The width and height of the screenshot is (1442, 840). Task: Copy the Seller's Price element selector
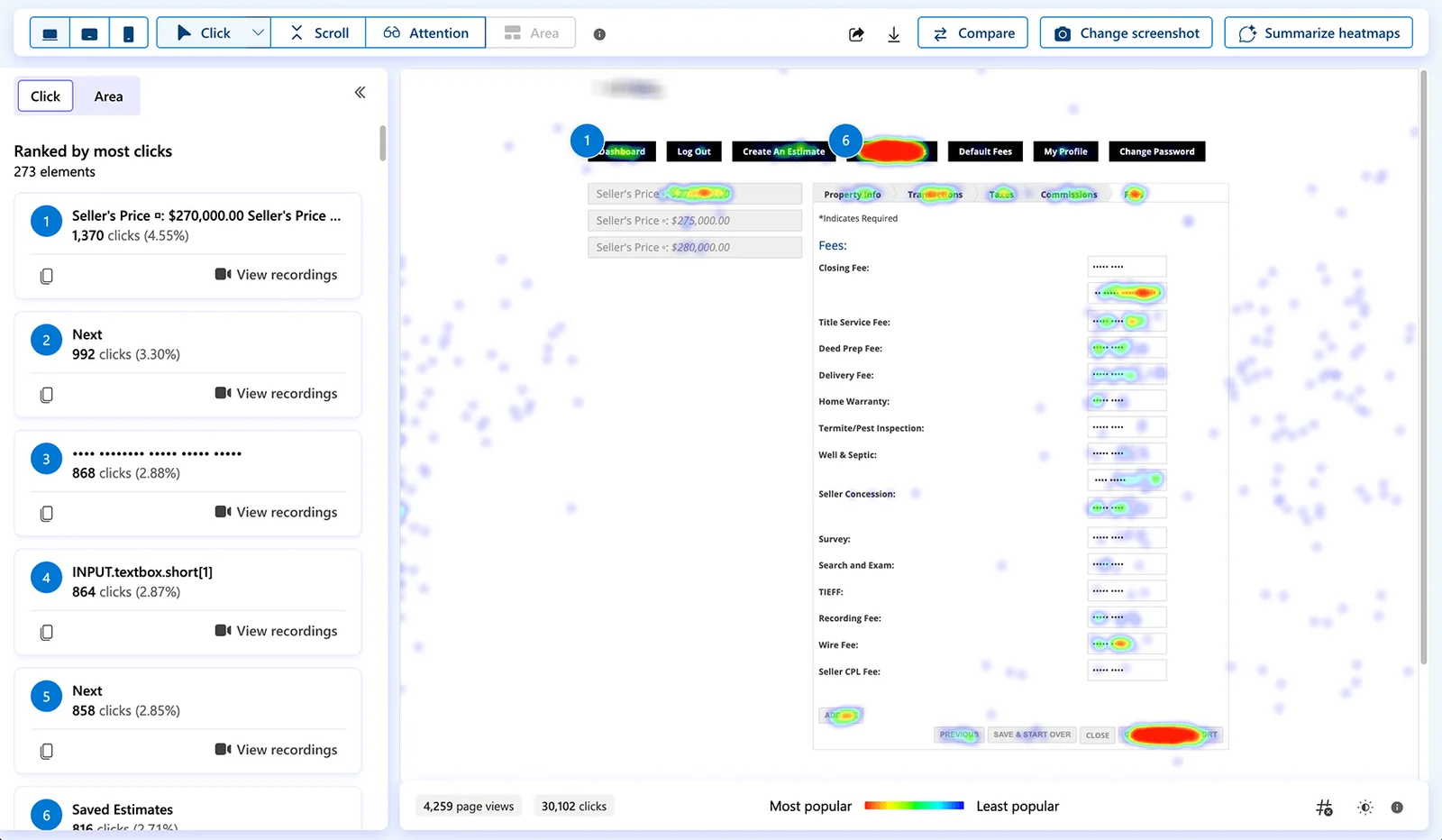pyautogui.click(x=47, y=276)
